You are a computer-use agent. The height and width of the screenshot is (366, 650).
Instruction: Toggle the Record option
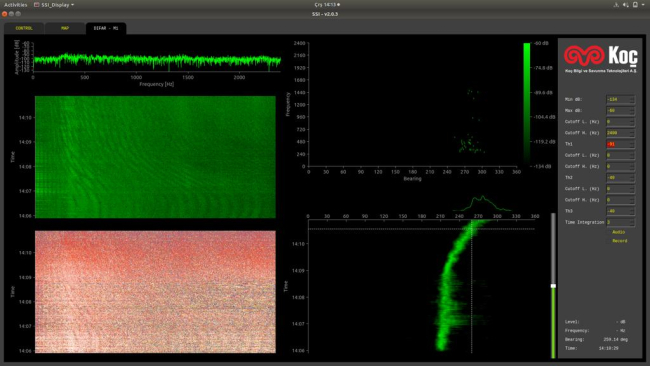click(x=619, y=241)
